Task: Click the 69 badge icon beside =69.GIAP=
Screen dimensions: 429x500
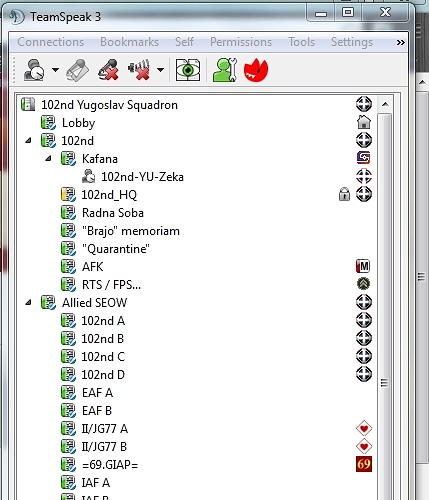Action: point(364,464)
